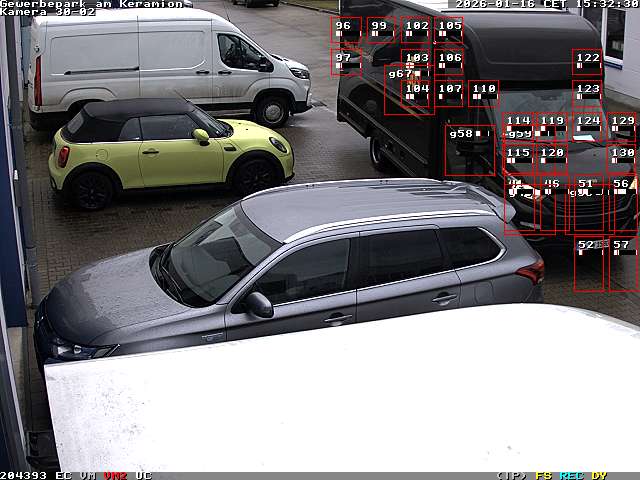The width and height of the screenshot is (640, 480).
Task: Select detection box labeled 96
Action: click(x=346, y=30)
